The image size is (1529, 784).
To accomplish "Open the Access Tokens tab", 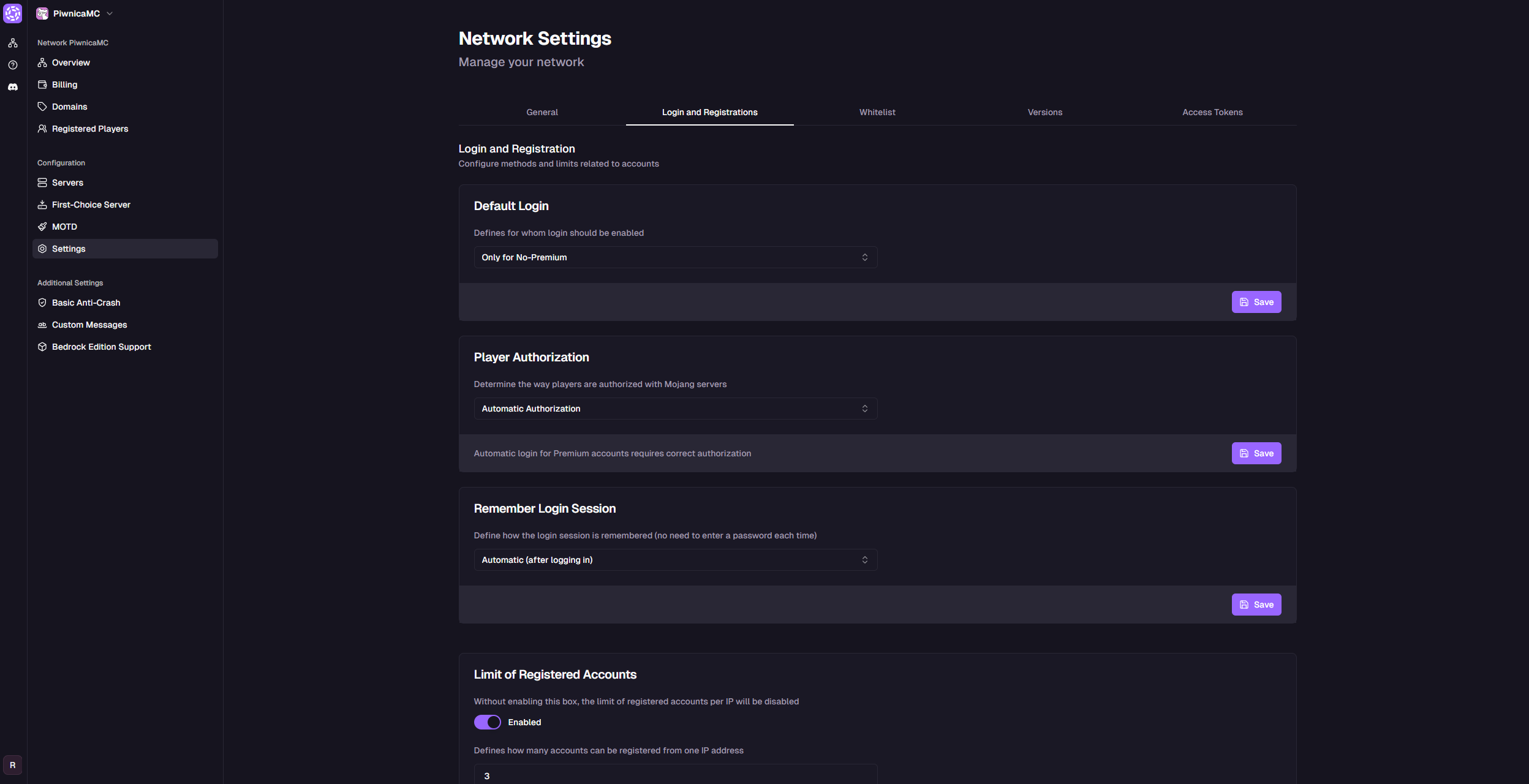I will 1212,112.
